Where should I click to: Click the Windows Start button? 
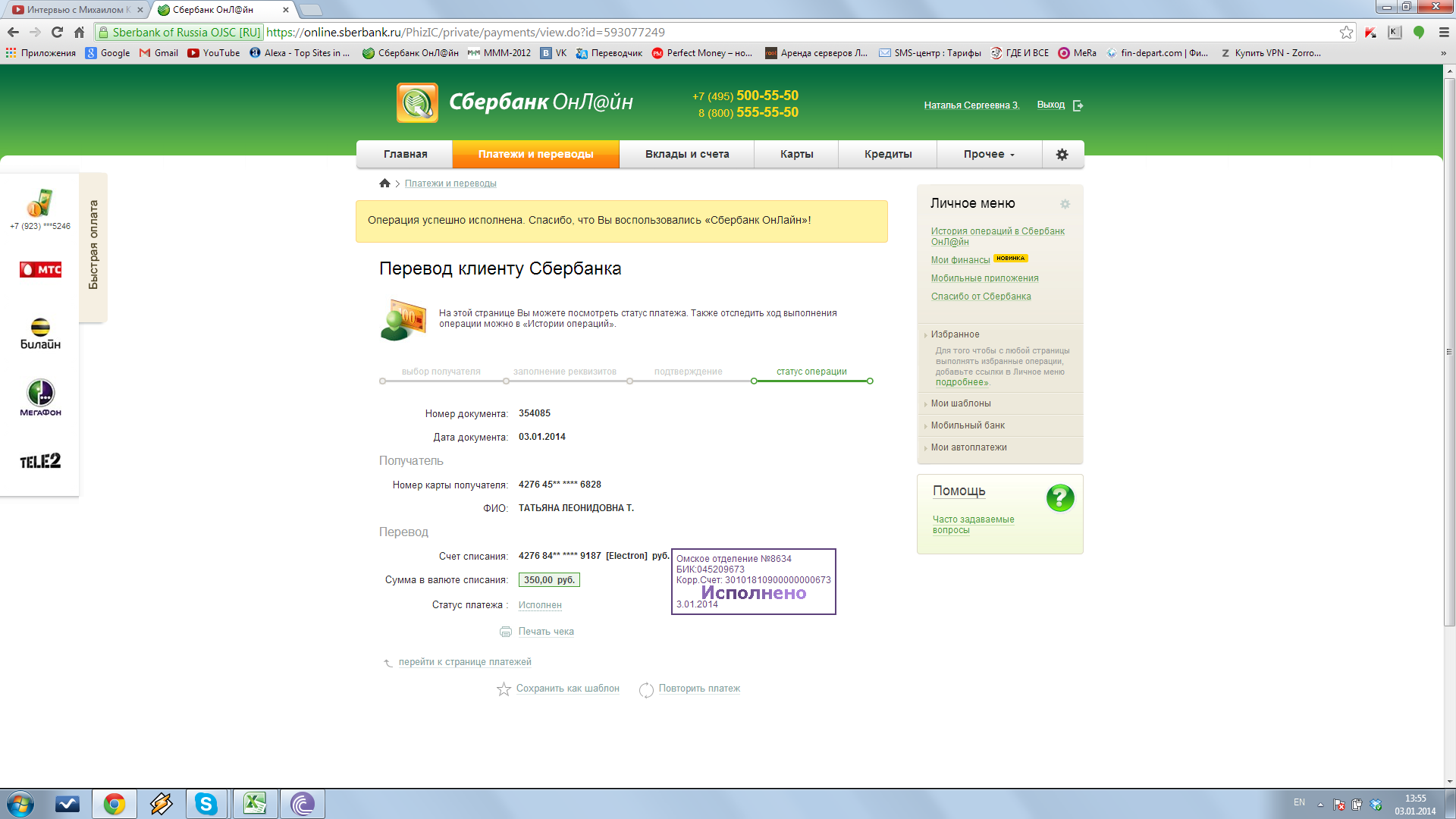point(20,804)
